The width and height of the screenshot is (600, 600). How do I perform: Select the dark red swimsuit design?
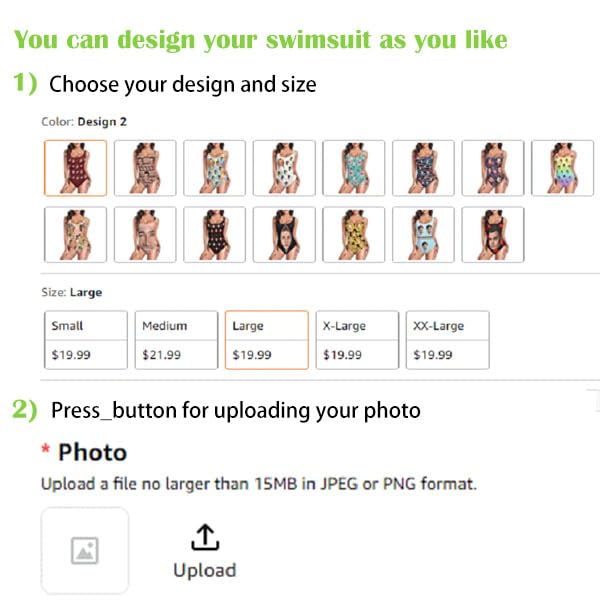(76, 168)
